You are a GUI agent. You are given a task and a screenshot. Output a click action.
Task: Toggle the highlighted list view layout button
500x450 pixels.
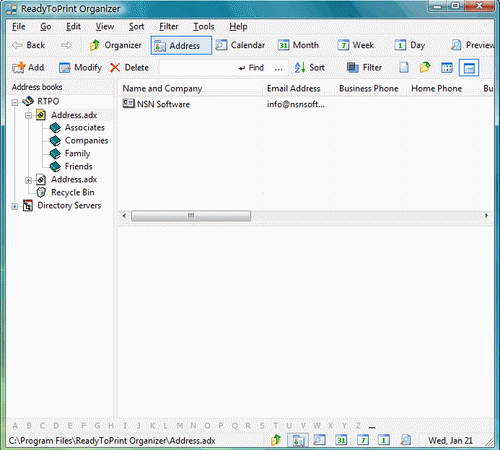tap(469, 68)
